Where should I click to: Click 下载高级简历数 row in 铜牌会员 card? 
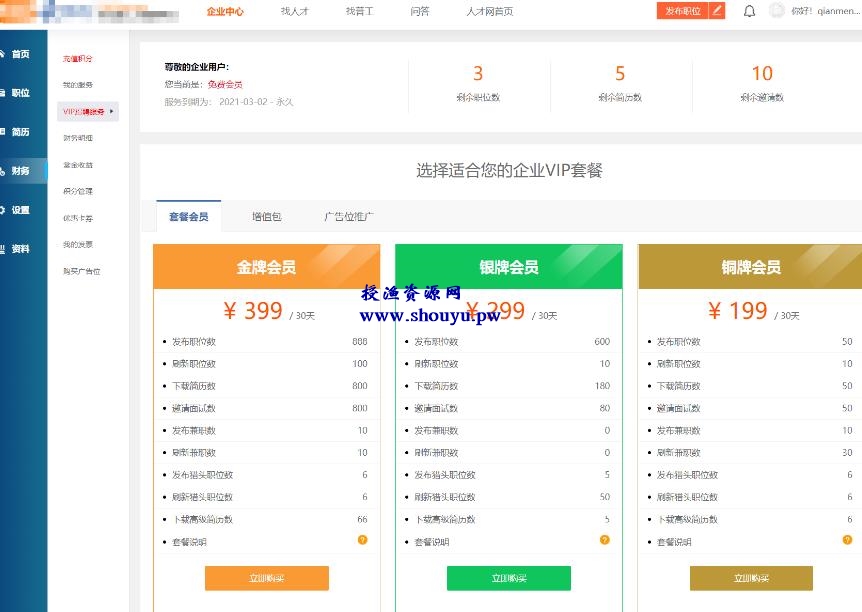coord(751,519)
